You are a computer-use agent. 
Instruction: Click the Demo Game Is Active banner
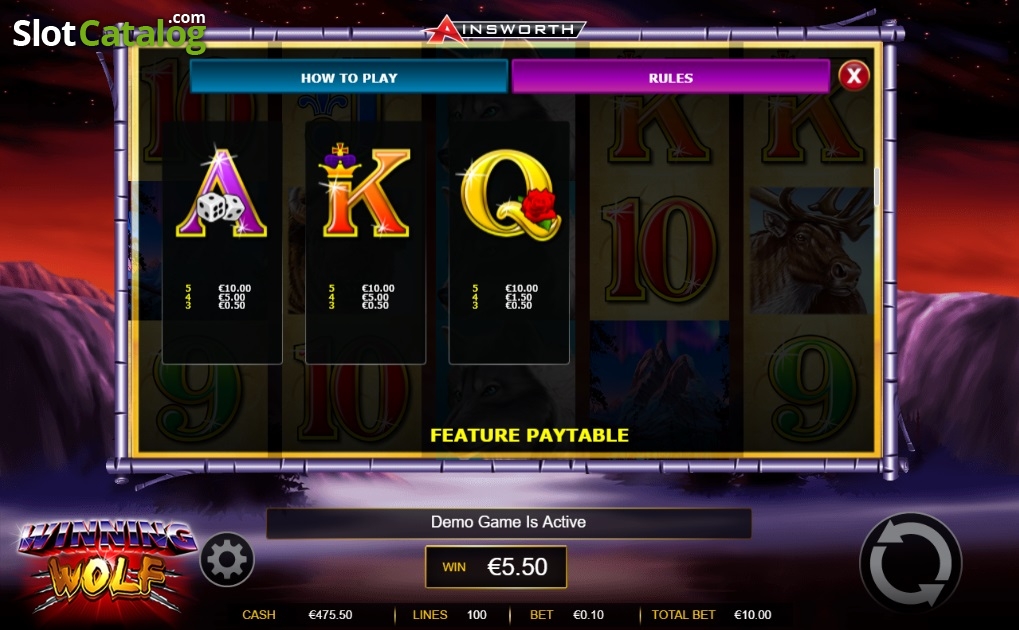pos(509,522)
